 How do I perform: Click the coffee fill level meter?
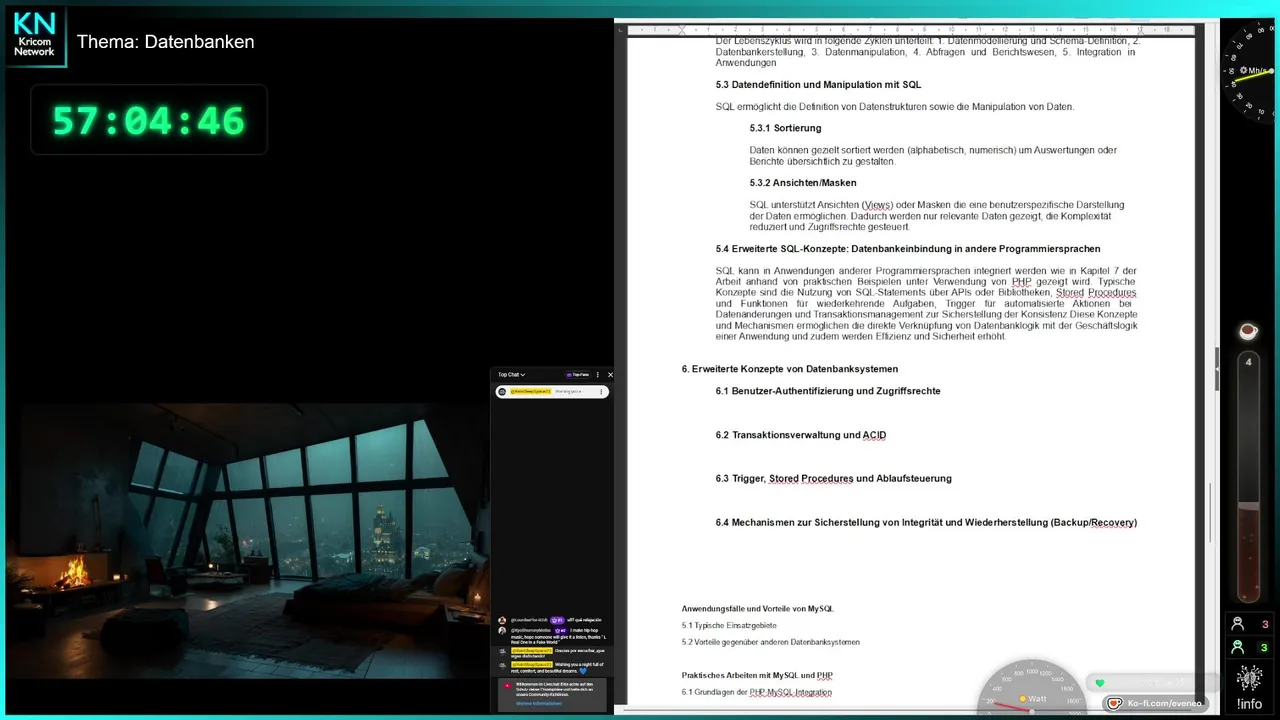[x=1247, y=476]
